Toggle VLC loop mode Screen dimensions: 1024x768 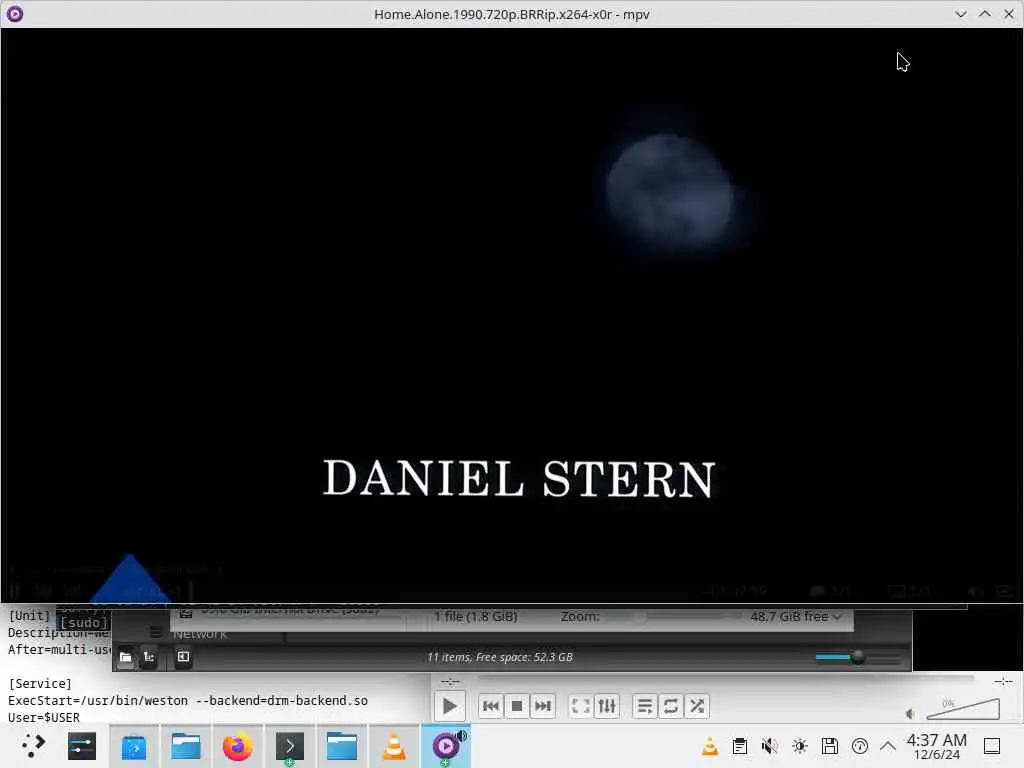(671, 706)
